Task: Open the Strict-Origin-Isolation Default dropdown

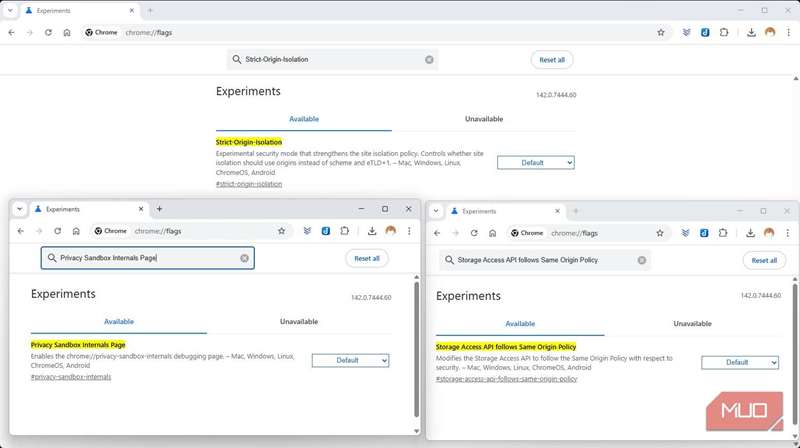Action: pos(535,162)
